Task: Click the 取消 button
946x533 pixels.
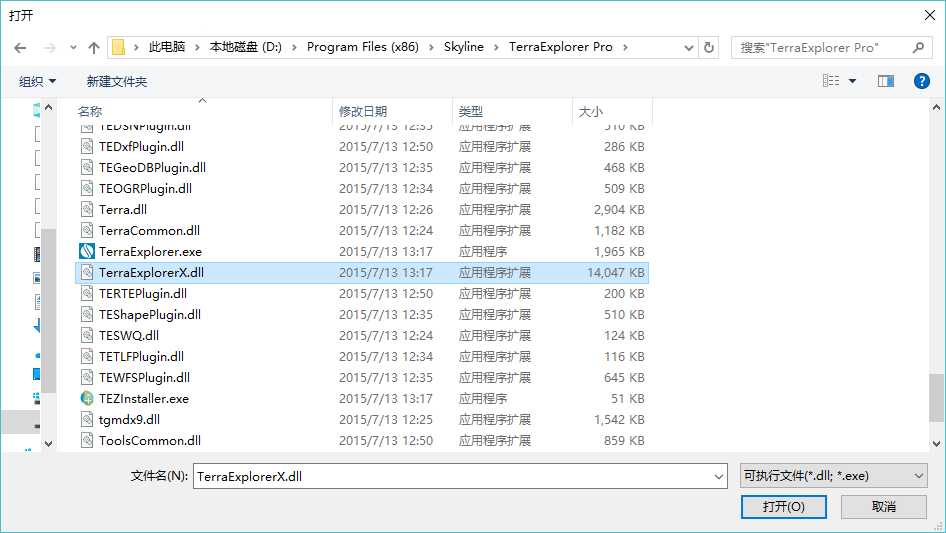Action: (x=884, y=506)
